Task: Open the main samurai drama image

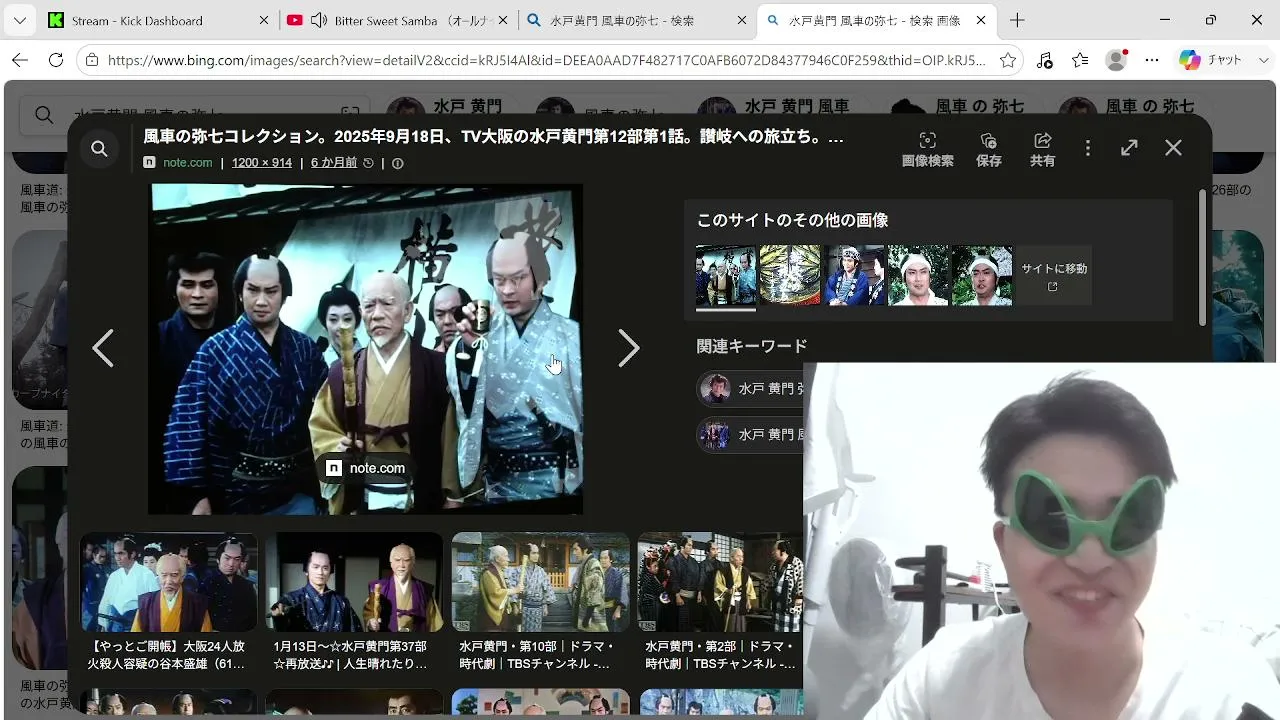Action: tap(365, 349)
